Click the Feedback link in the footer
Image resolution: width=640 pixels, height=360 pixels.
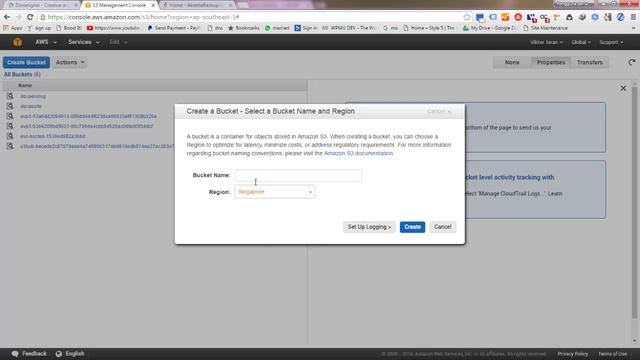34,354
